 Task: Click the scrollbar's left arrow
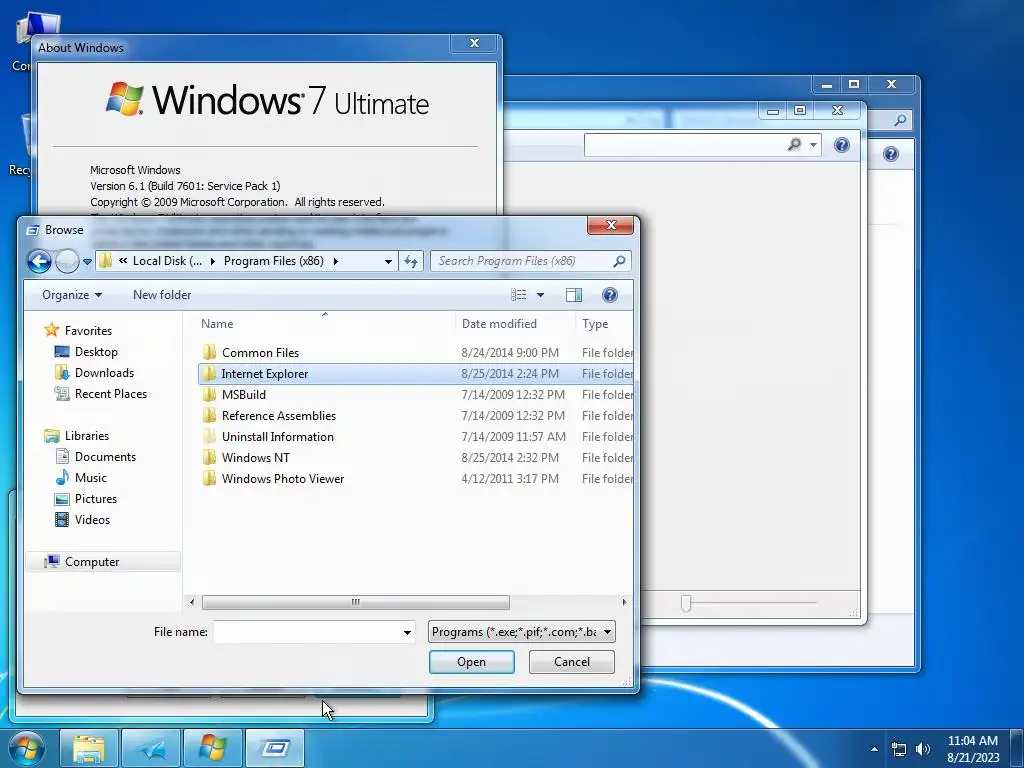(191, 602)
